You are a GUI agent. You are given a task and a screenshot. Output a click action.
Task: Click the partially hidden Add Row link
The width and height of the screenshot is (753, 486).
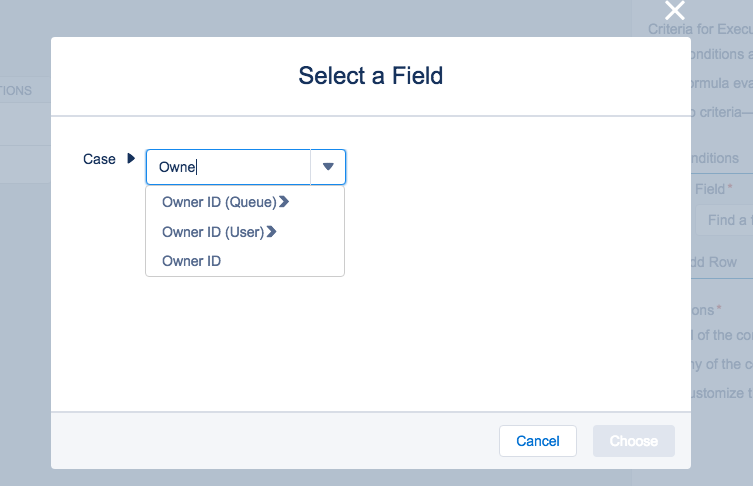pos(714,262)
